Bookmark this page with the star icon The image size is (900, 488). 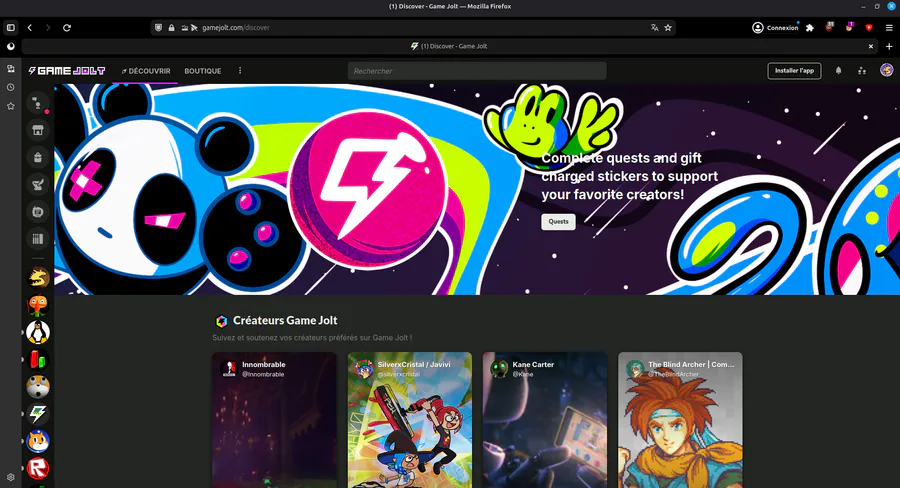coord(668,28)
